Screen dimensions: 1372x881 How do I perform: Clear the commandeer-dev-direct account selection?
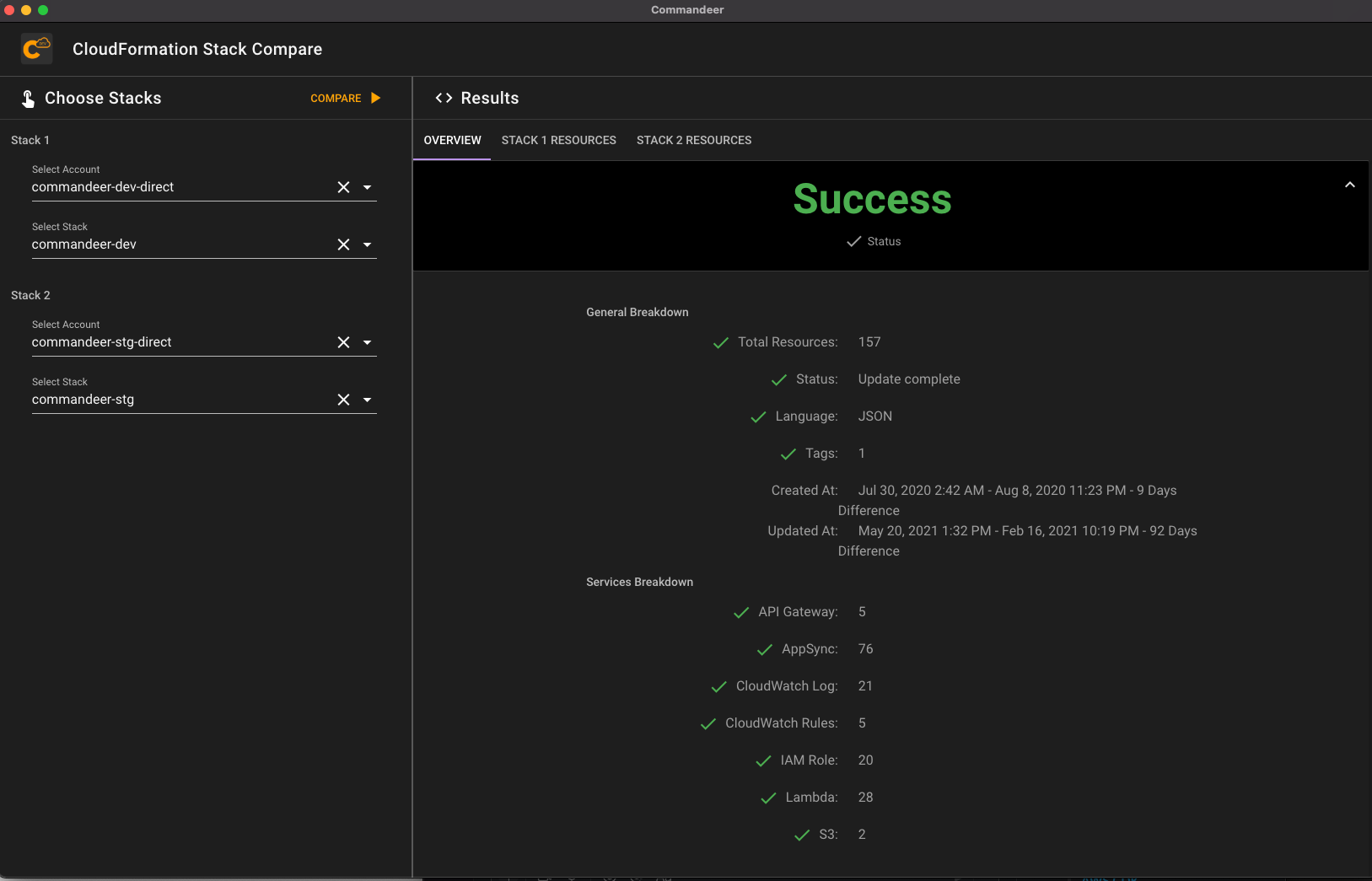(343, 187)
